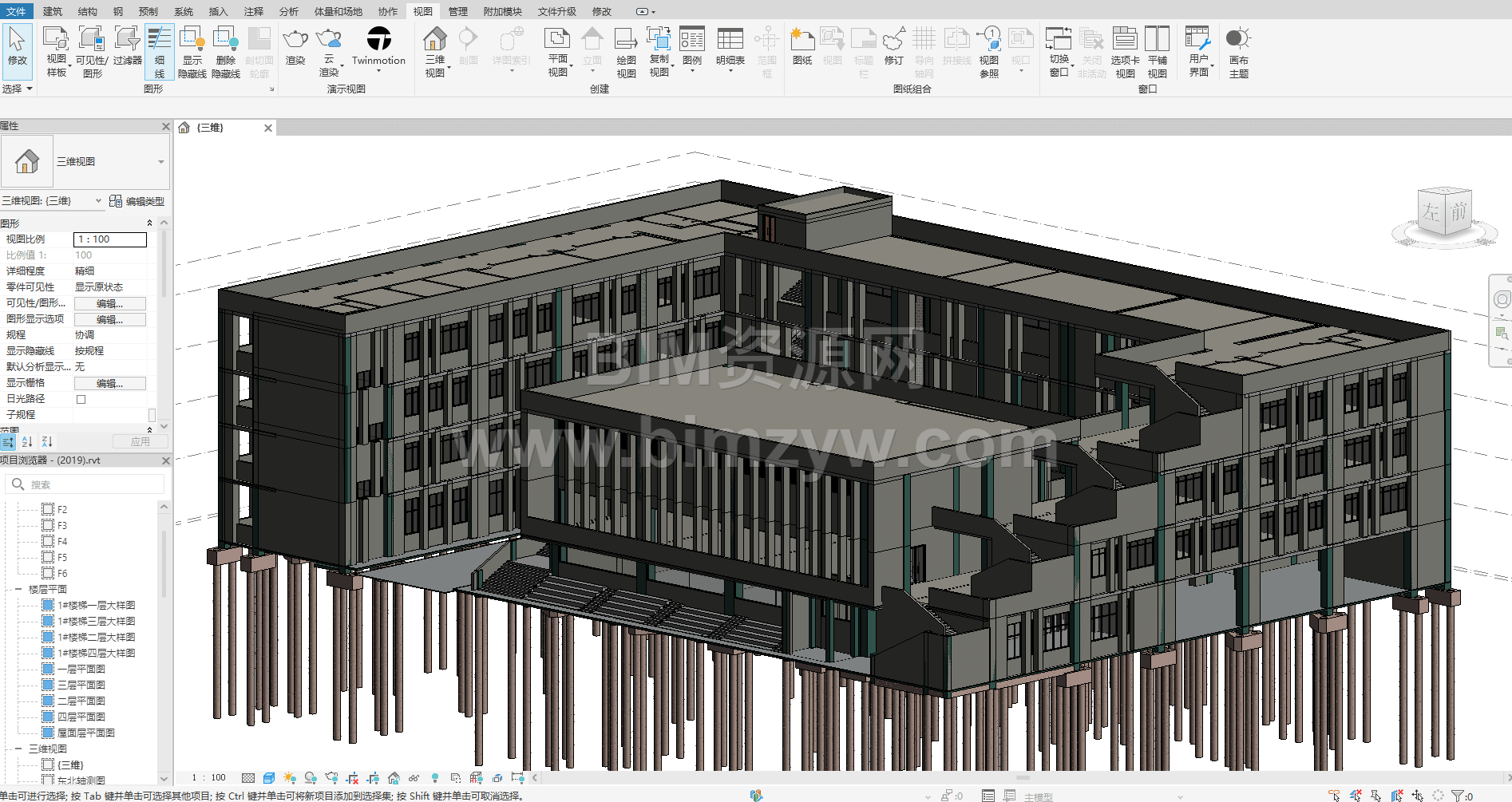Click 编辑 button for 可见性/图形

click(110, 303)
